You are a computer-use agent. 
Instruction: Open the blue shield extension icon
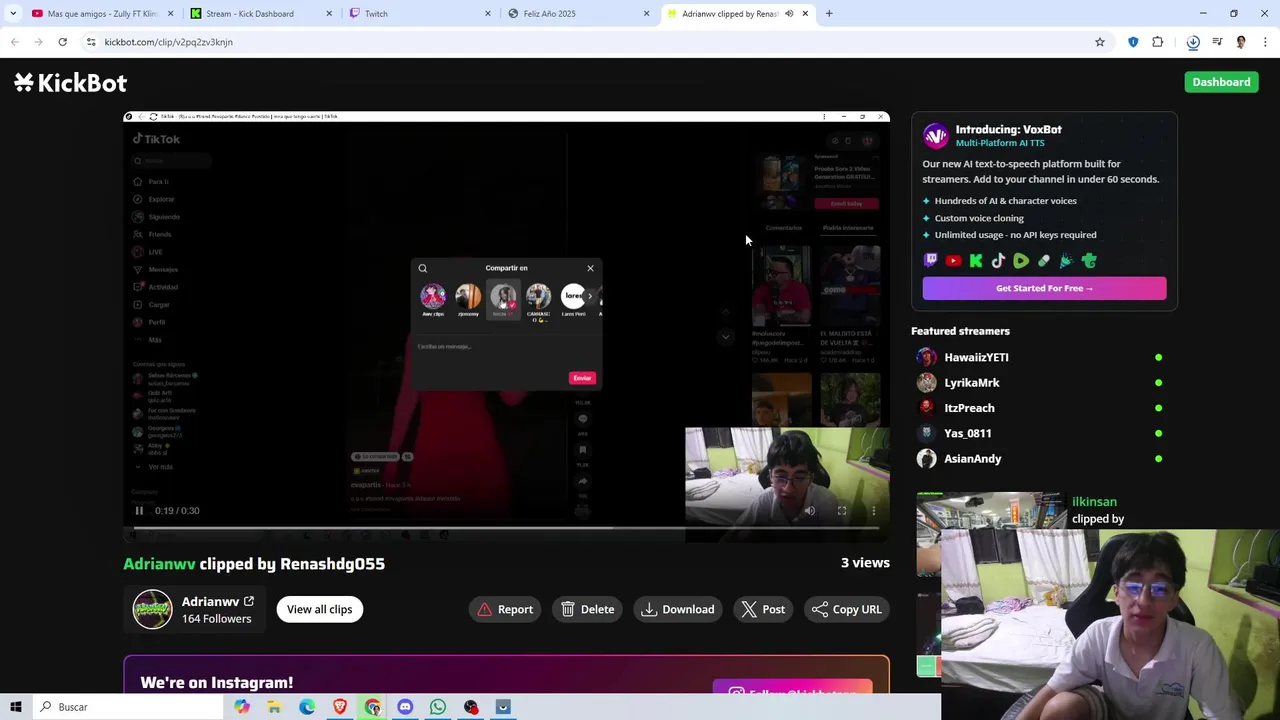(x=1133, y=42)
